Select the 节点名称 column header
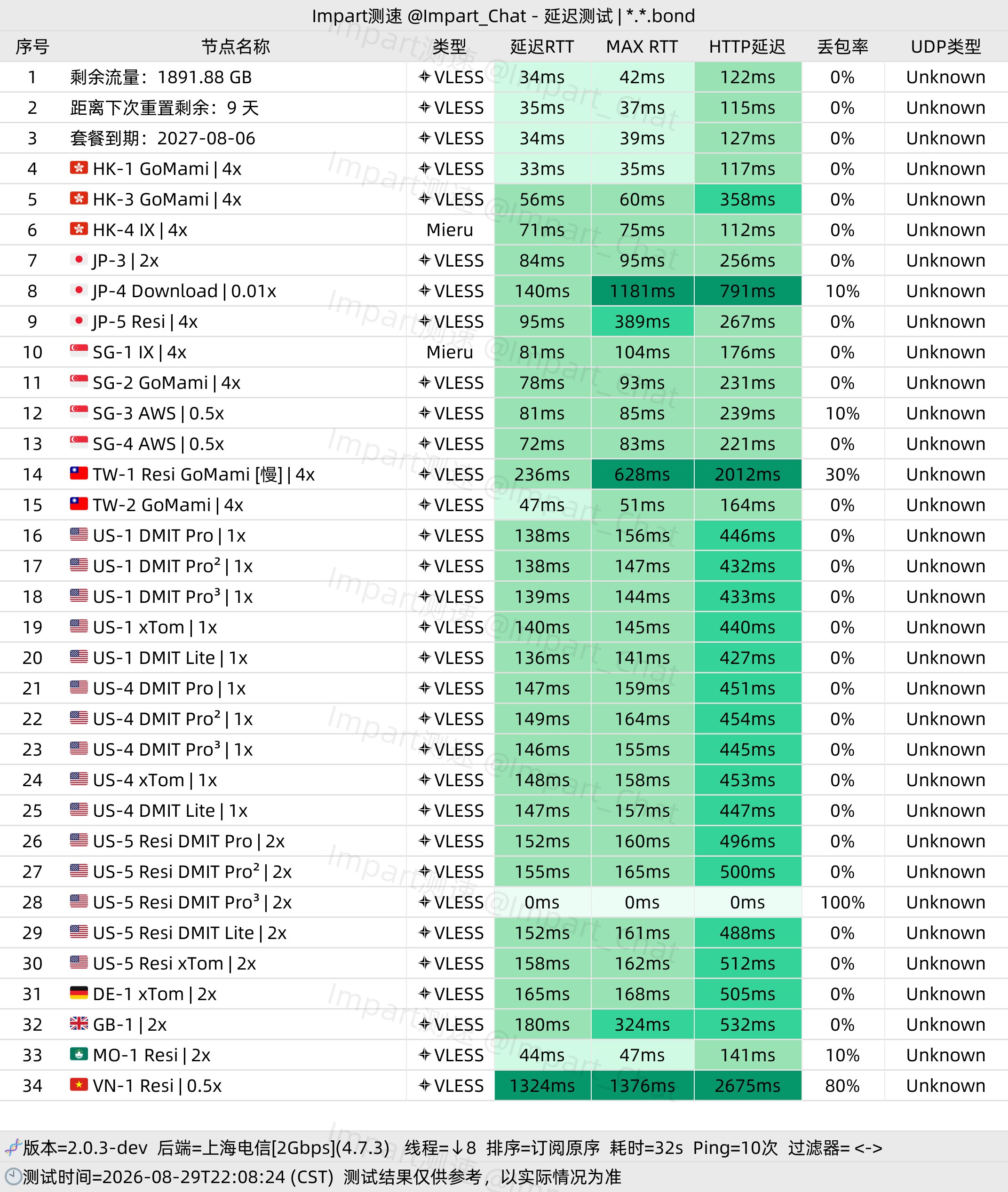Screen dimensions: 1008x1192 click(236, 46)
